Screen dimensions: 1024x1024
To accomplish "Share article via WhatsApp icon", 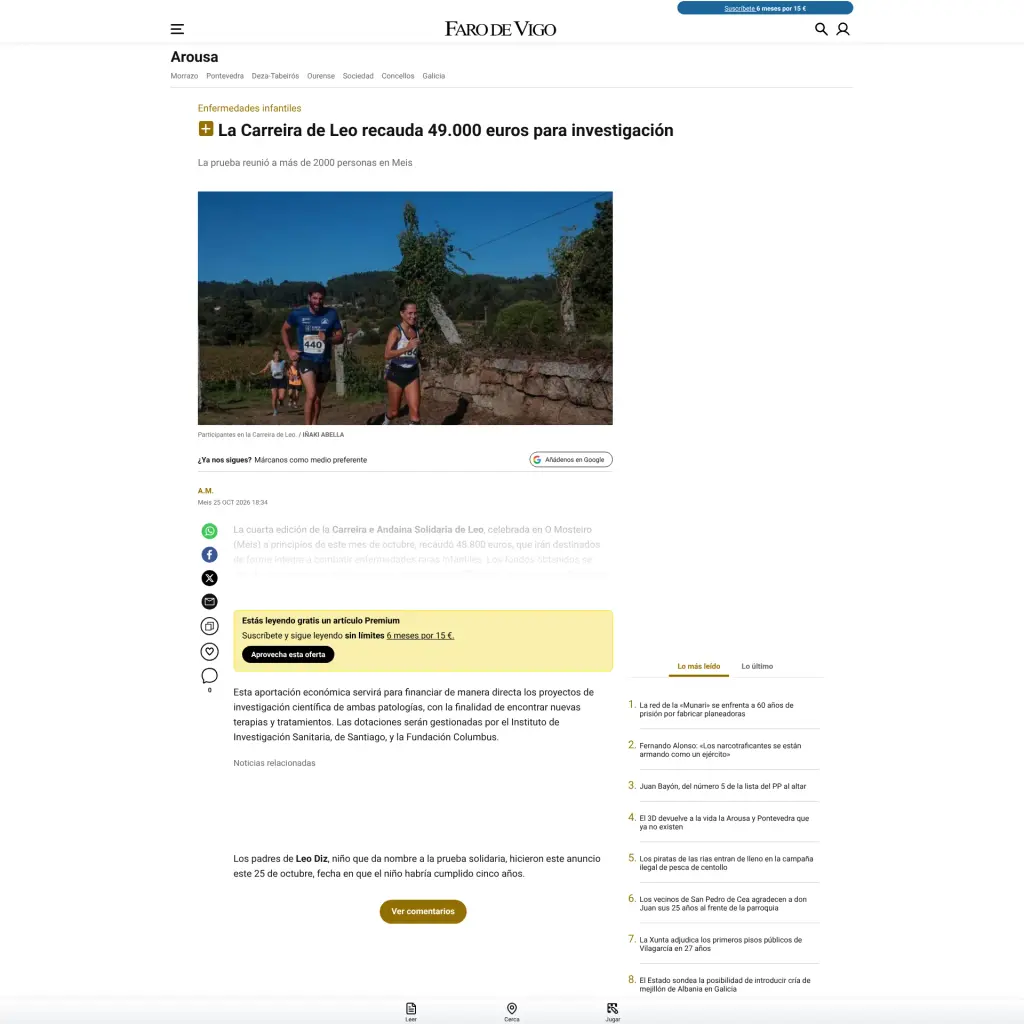I will 209,531.
